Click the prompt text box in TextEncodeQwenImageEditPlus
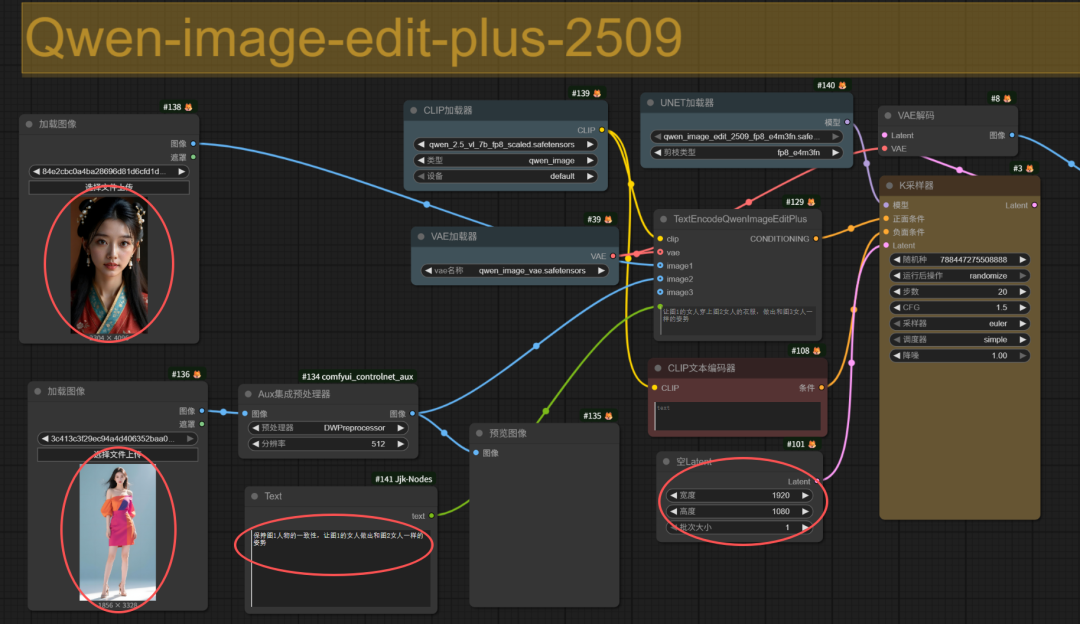The image size is (1080, 624). pos(737,320)
